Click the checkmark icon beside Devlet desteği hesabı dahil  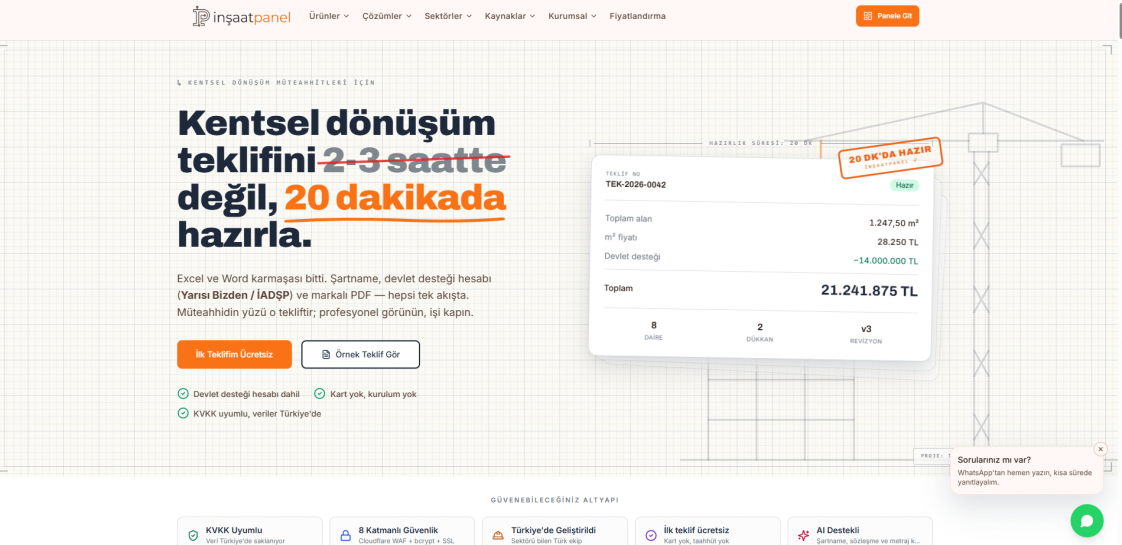(183, 394)
